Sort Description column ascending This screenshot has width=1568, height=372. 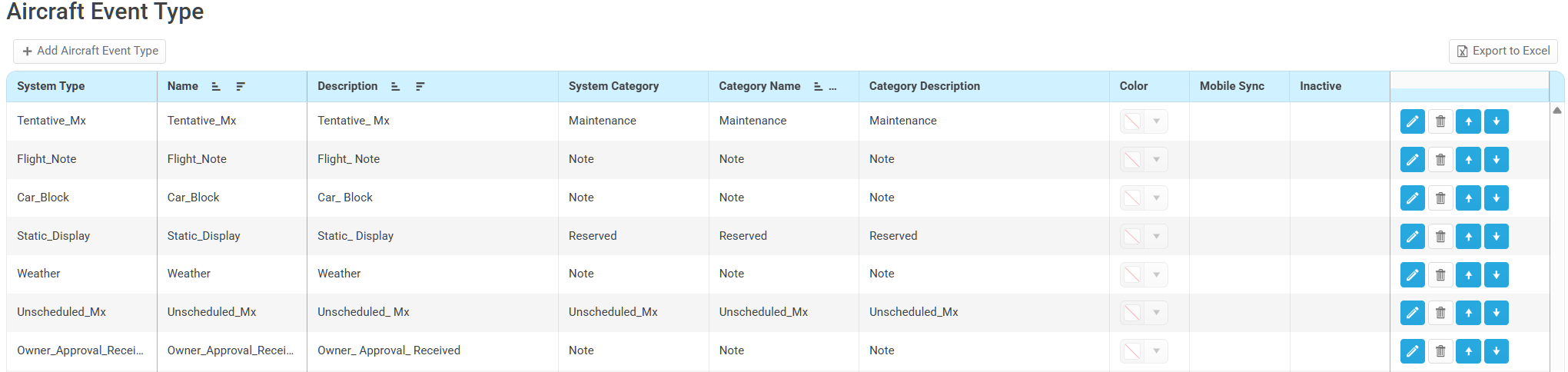pyautogui.click(x=395, y=87)
